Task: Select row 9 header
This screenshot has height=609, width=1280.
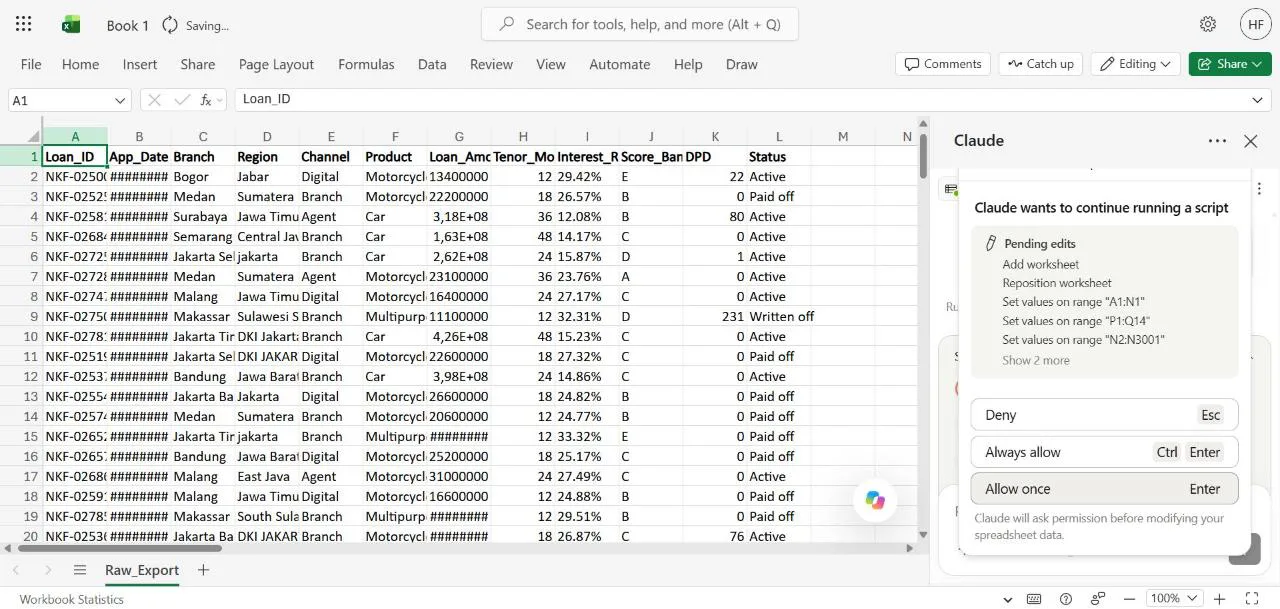Action: tap(21, 316)
